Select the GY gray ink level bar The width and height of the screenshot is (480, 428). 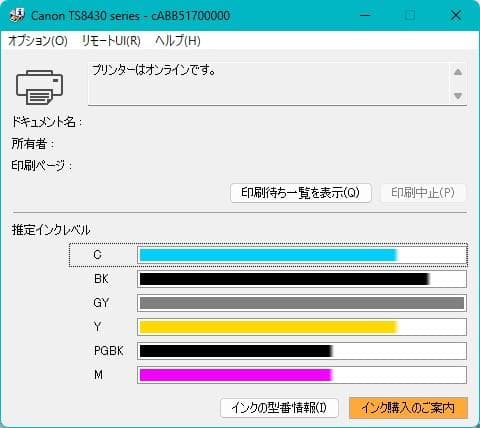302,303
